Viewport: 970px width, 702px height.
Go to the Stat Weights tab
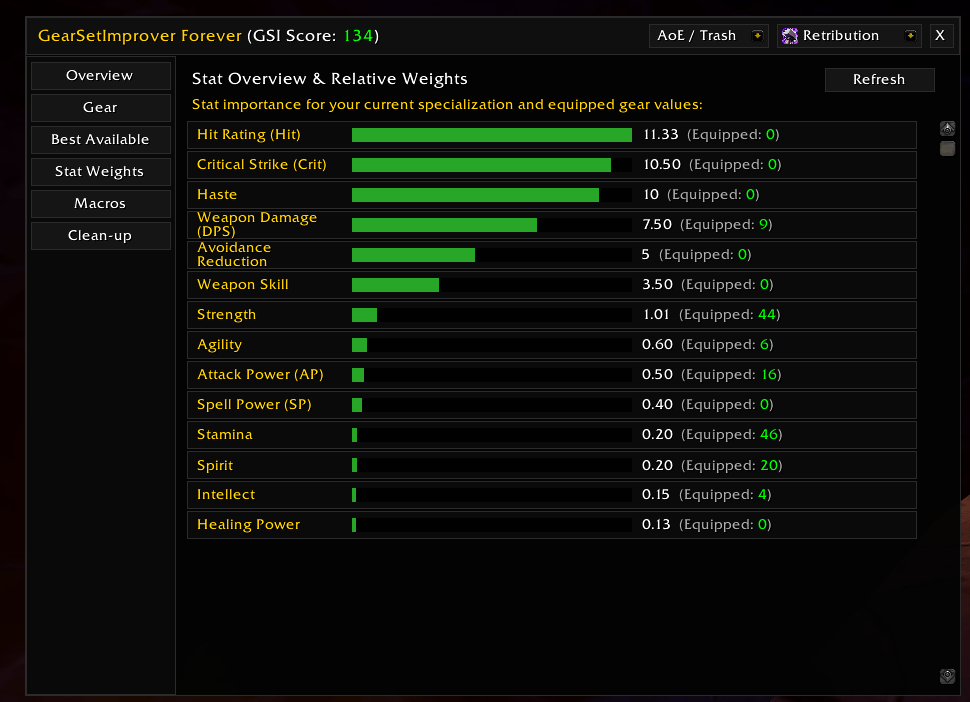[x=100, y=171]
